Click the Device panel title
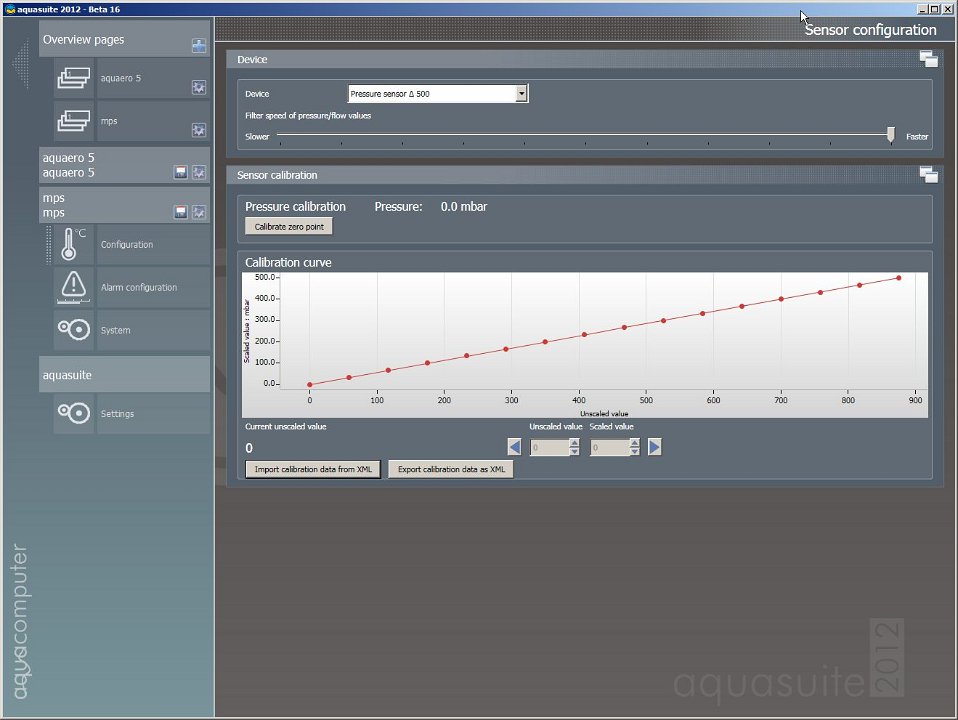 pos(252,59)
